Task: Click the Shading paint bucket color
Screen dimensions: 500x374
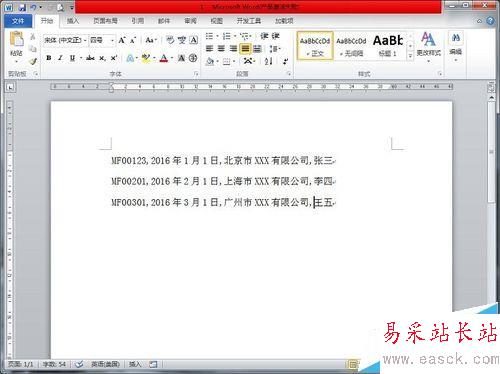Action: (210, 61)
